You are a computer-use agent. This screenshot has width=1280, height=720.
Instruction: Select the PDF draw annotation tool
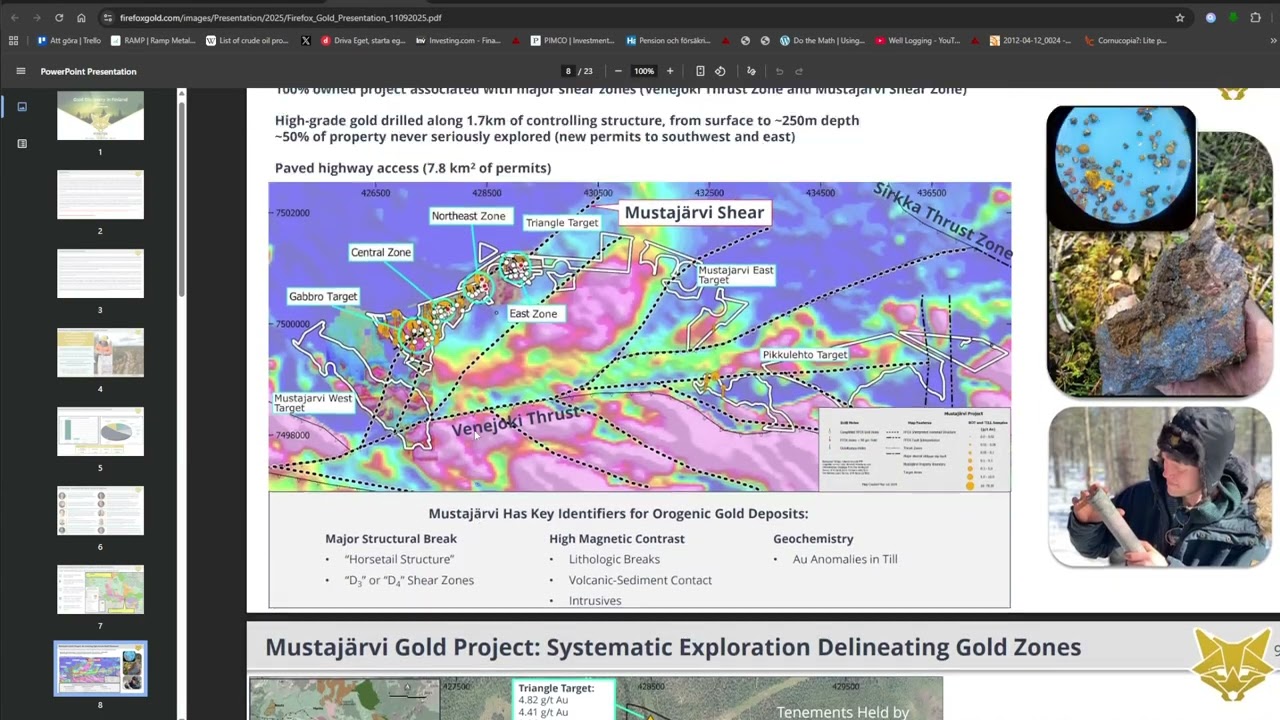pyautogui.click(x=751, y=71)
